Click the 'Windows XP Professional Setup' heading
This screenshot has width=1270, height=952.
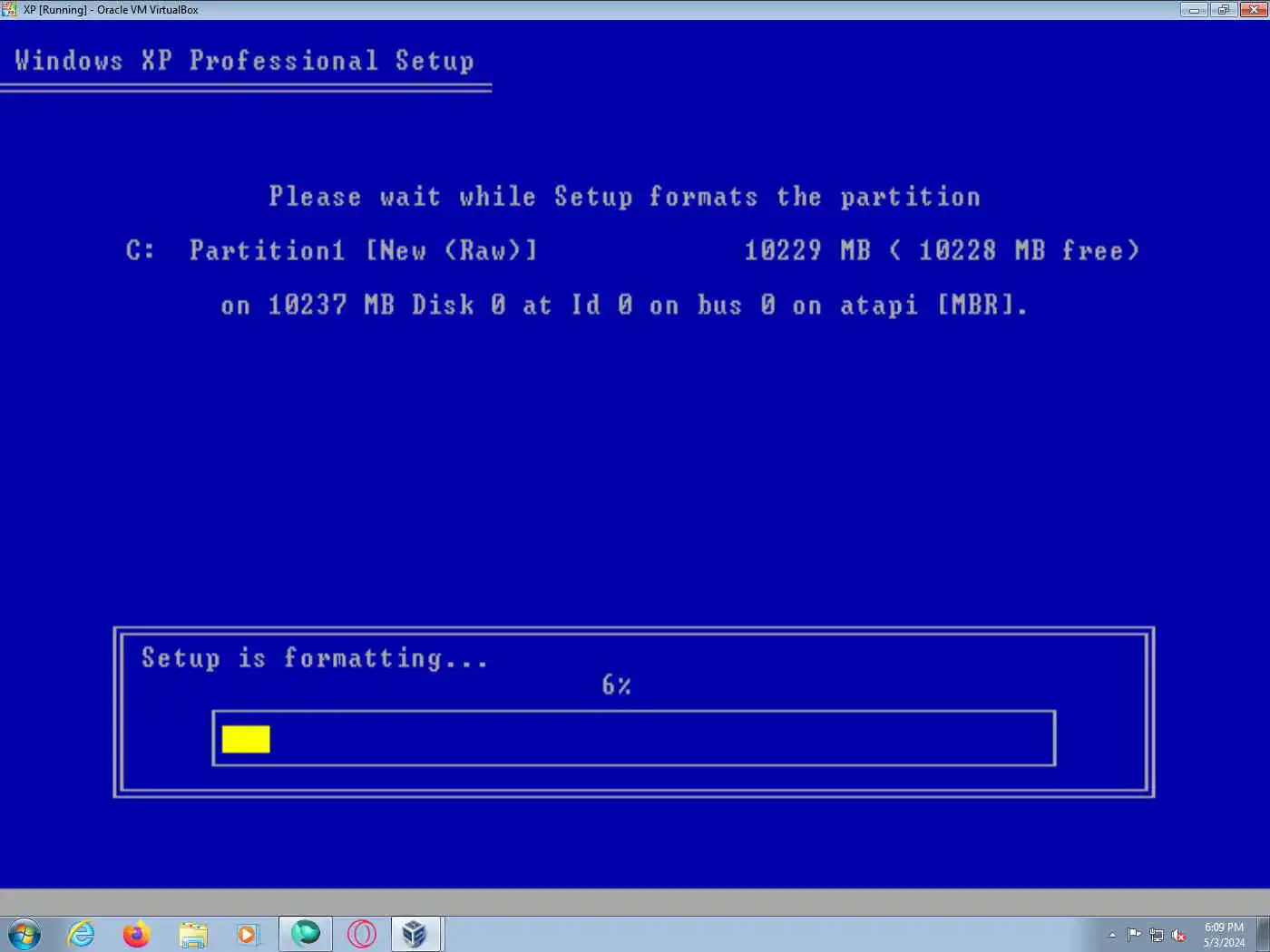click(245, 61)
